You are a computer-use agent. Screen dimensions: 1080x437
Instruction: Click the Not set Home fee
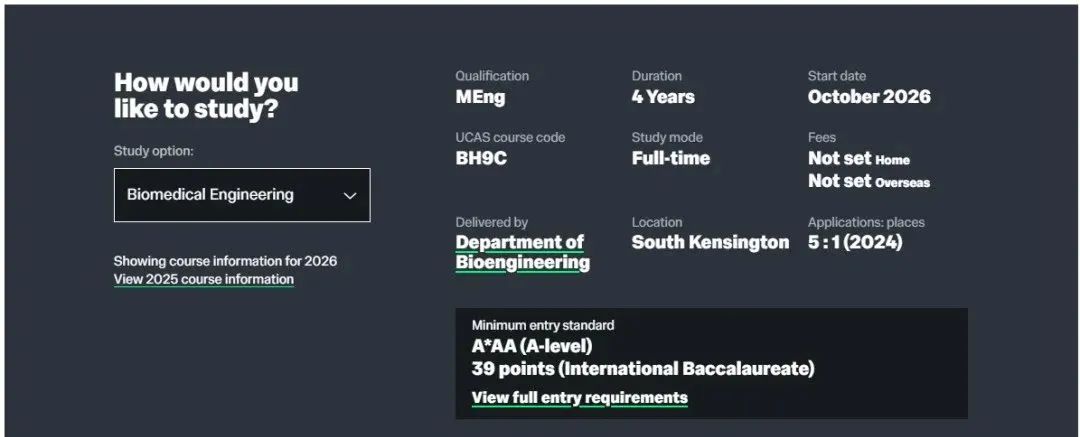[859, 159]
